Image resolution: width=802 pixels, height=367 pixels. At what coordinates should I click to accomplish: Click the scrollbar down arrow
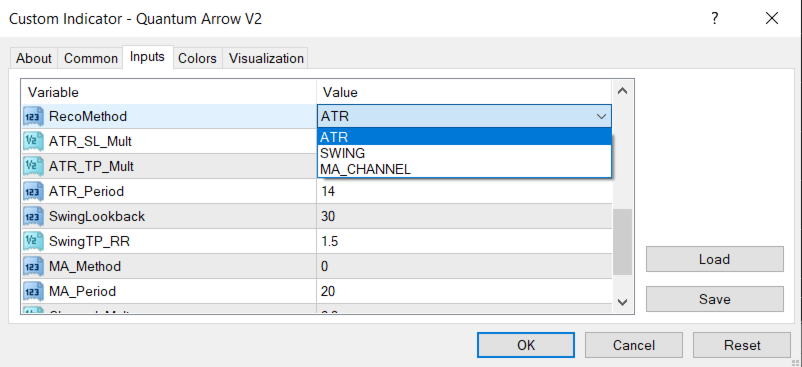point(622,302)
